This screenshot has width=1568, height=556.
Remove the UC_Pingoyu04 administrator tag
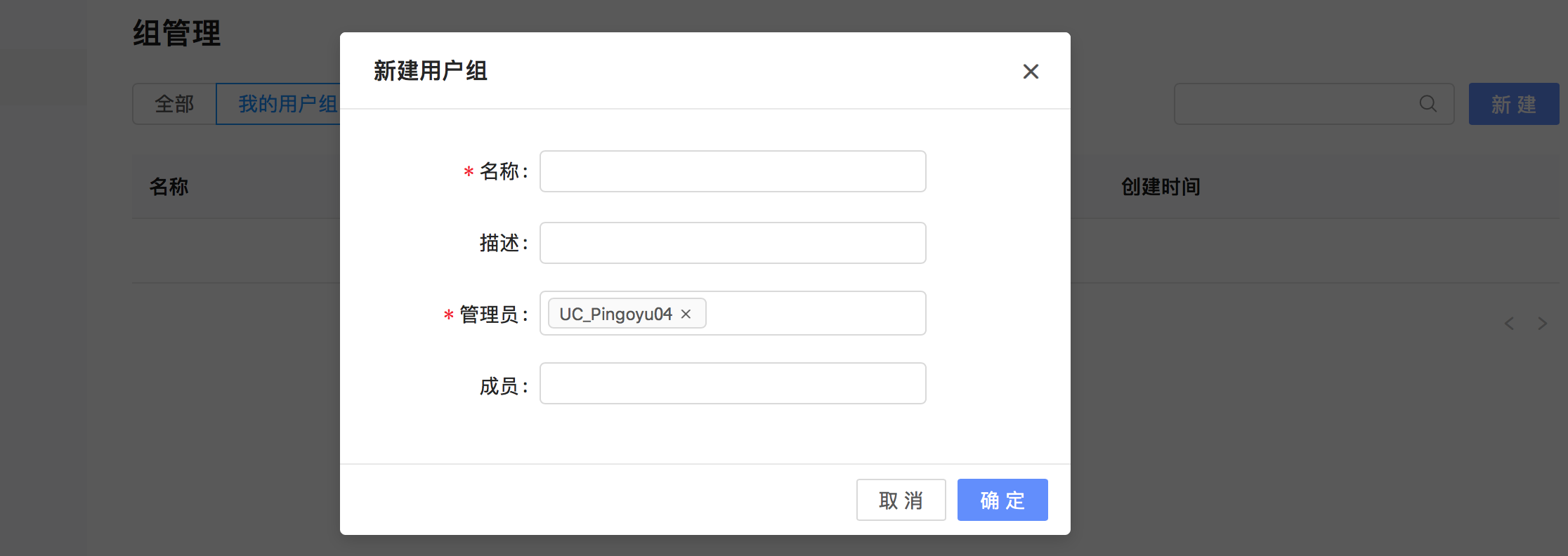coord(686,314)
